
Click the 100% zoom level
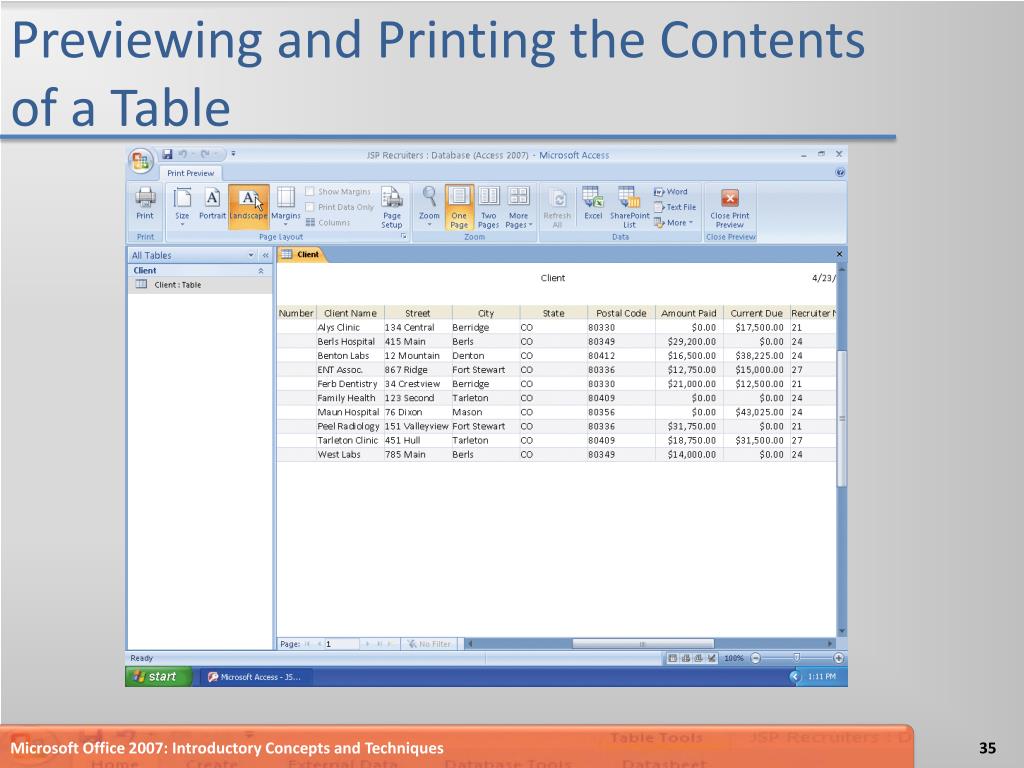coord(734,658)
